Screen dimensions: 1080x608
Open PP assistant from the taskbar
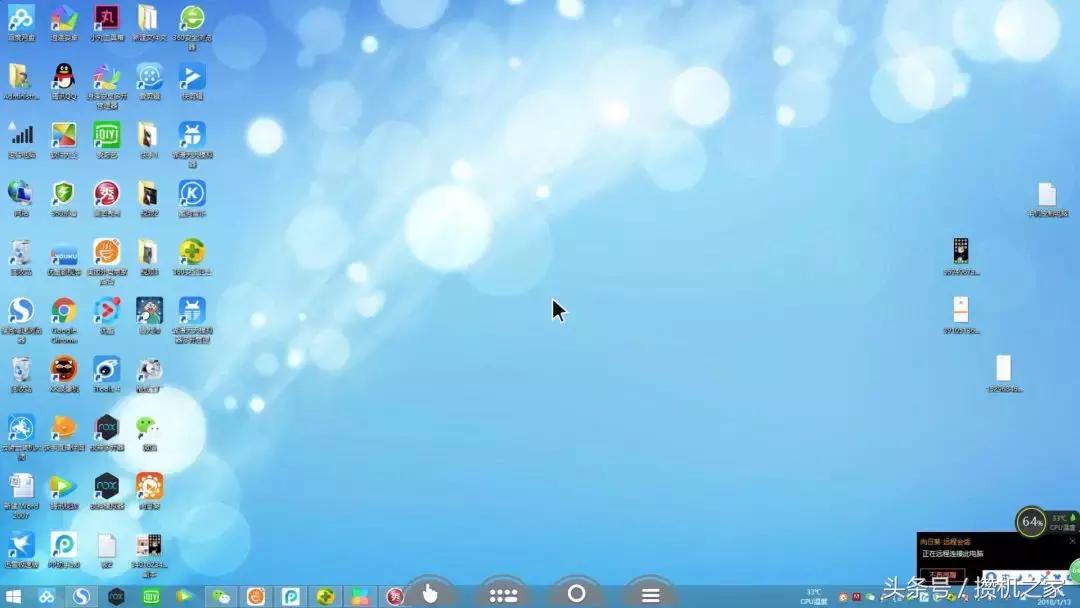pyautogui.click(x=290, y=596)
